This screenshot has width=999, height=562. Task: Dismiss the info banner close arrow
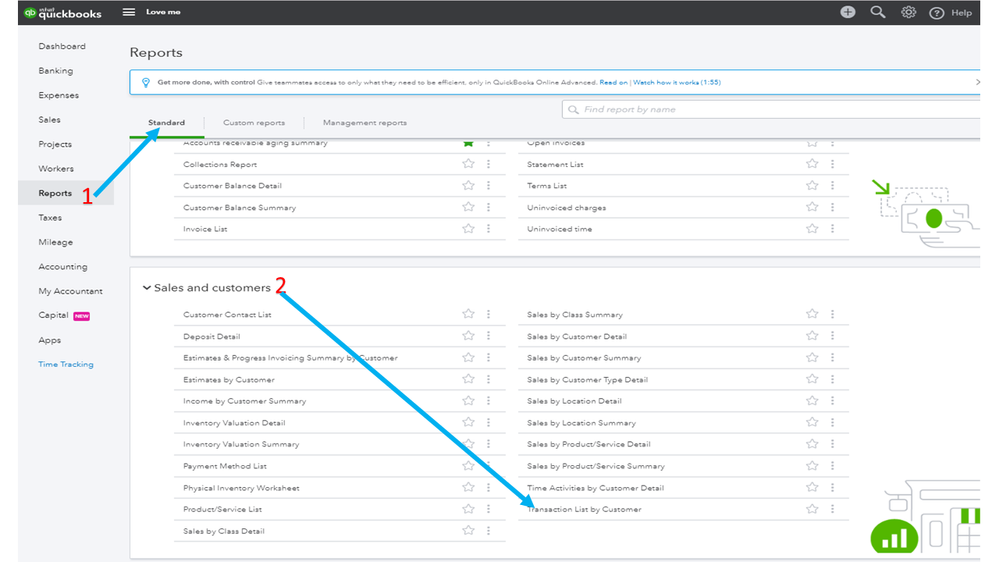point(977,82)
